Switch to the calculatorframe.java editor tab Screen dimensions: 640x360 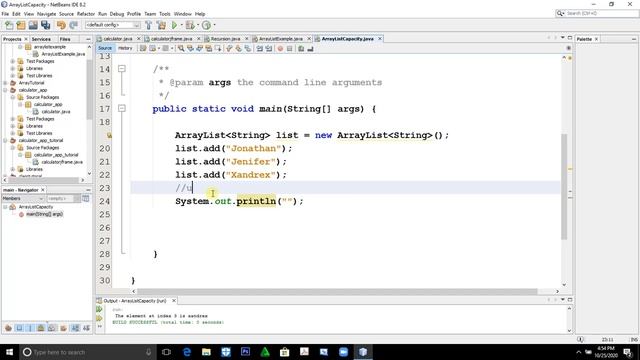171,39
